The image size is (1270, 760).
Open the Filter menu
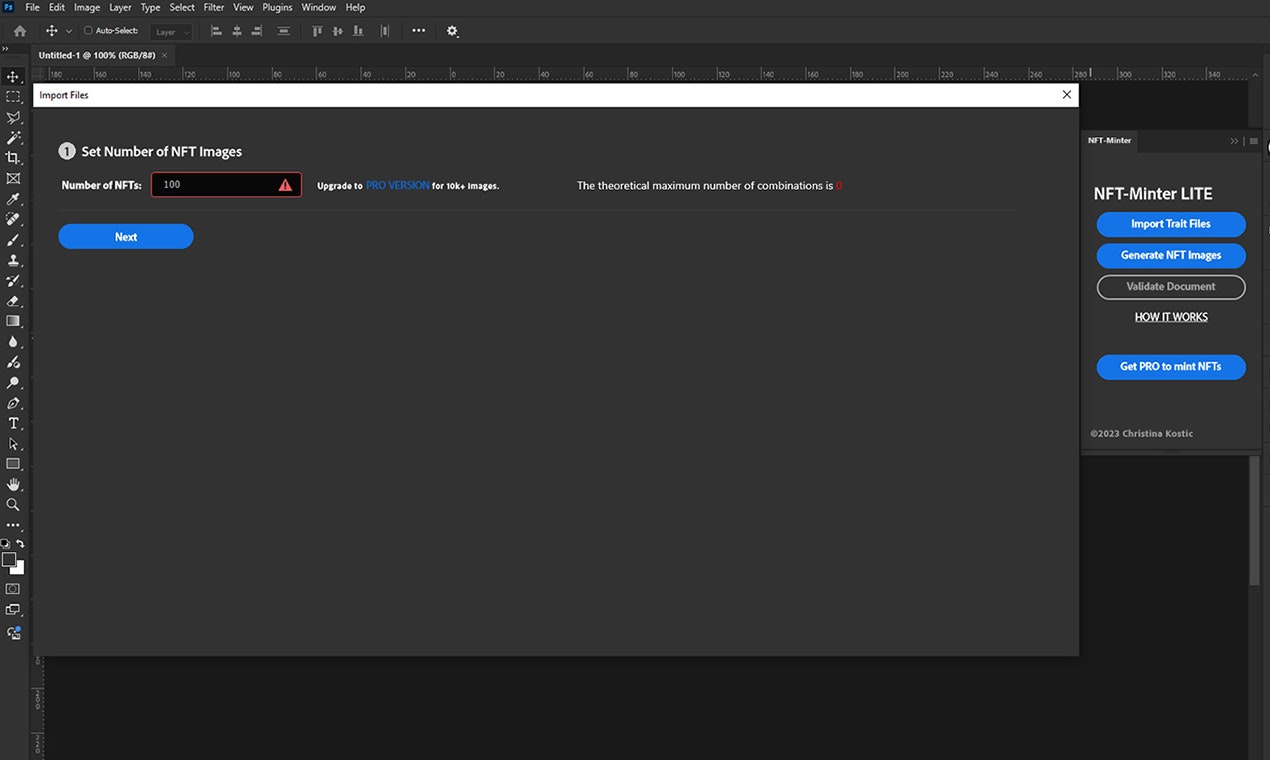(214, 7)
